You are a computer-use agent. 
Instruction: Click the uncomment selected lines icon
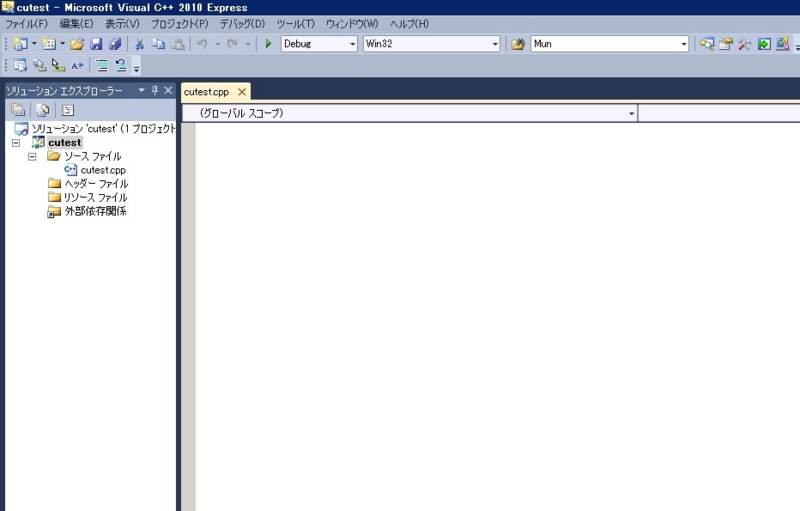[x=121, y=65]
